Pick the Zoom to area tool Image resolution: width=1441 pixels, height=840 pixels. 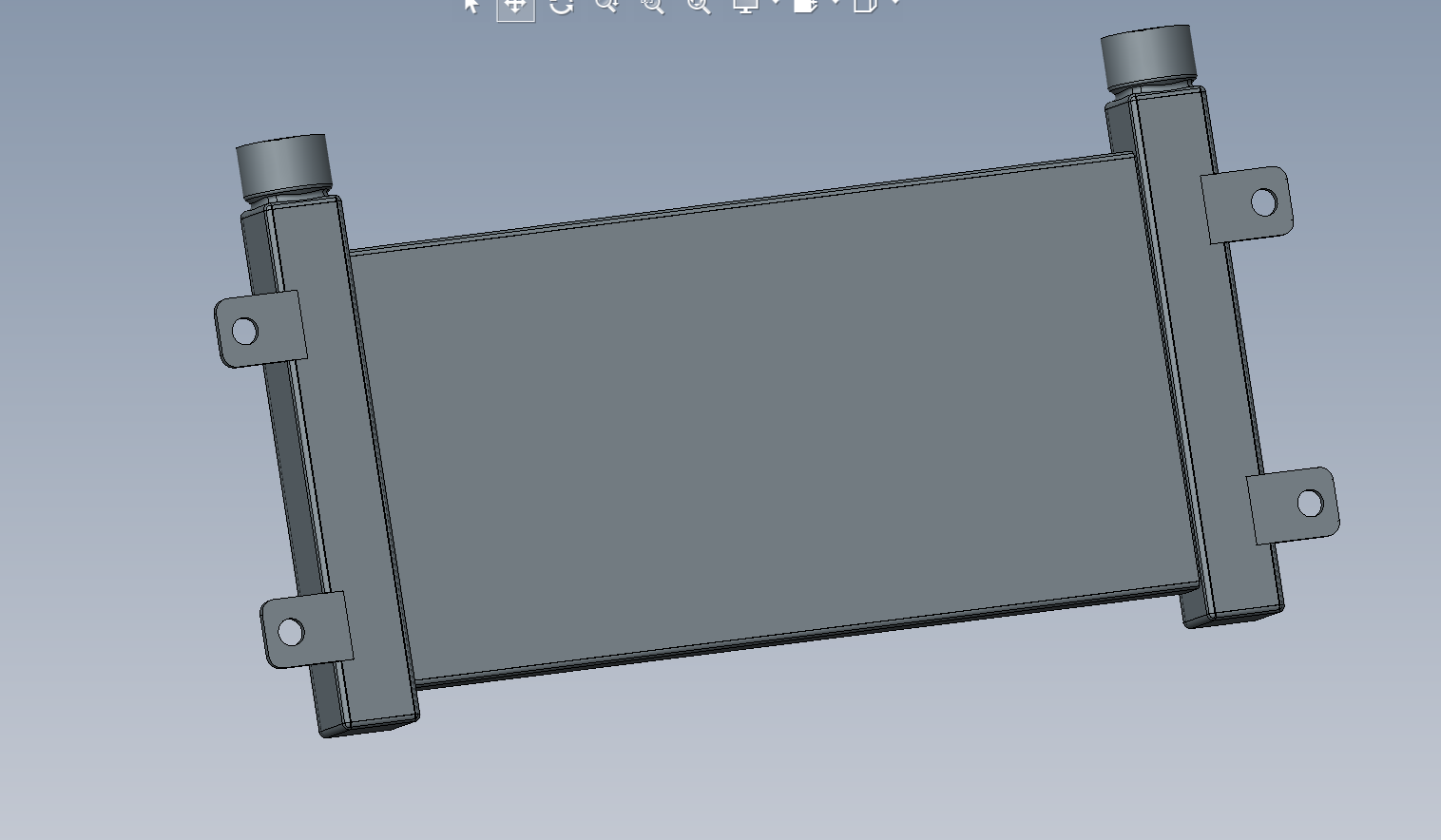coord(652,5)
